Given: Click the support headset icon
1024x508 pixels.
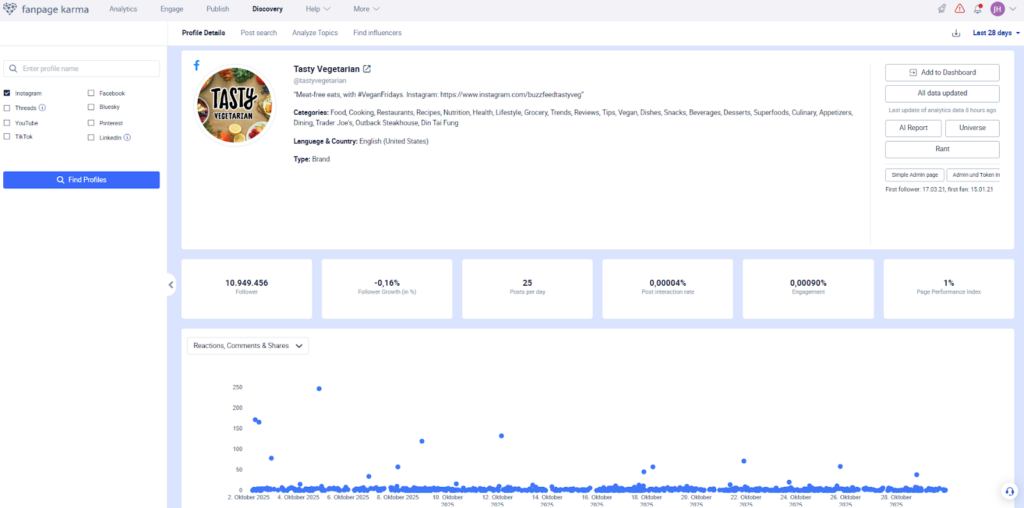Looking at the screenshot, I should pyautogui.click(x=1009, y=491).
